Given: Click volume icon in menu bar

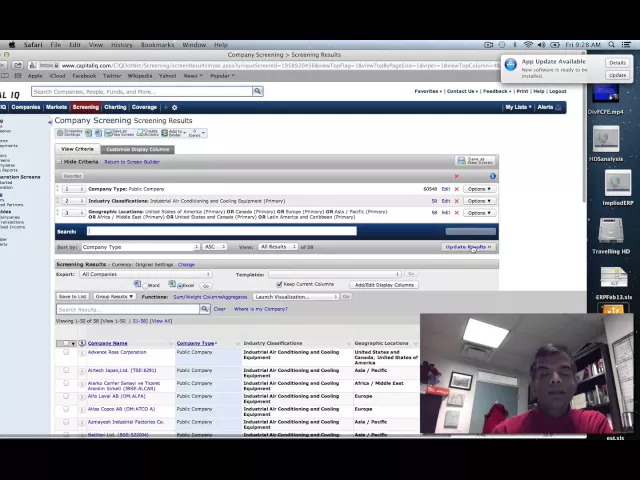Looking at the screenshot, I should pyautogui.click(x=541, y=45).
